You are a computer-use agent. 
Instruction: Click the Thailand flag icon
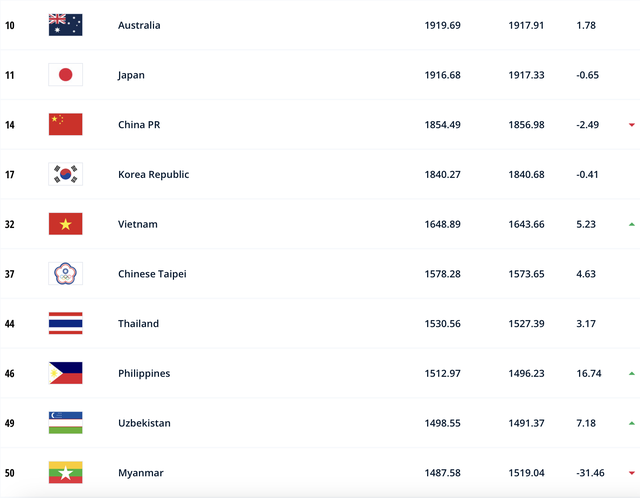(x=65, y=324)
